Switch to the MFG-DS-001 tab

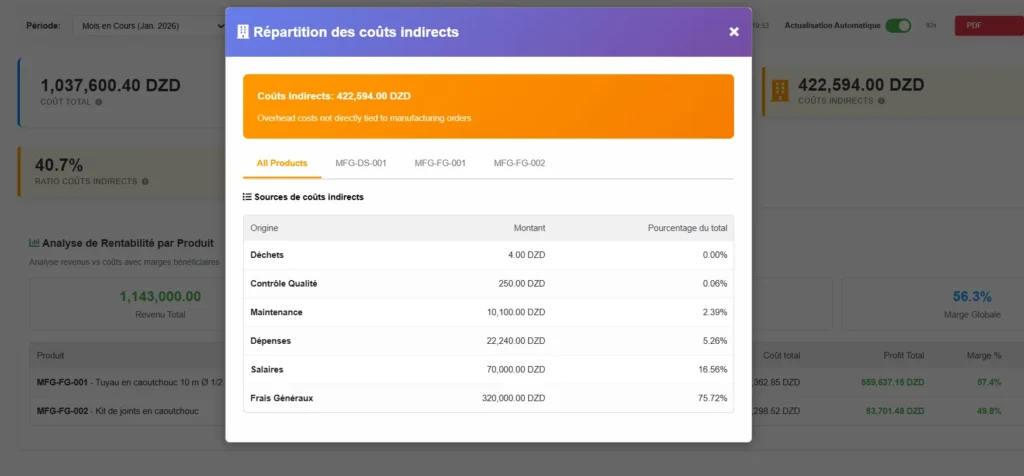pos(361,163)
